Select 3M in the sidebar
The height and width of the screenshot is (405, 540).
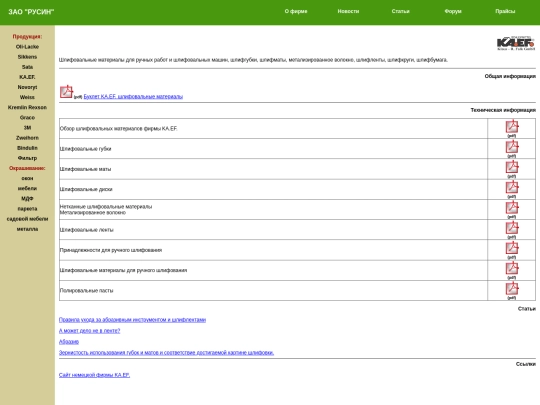tap(27, 128)
